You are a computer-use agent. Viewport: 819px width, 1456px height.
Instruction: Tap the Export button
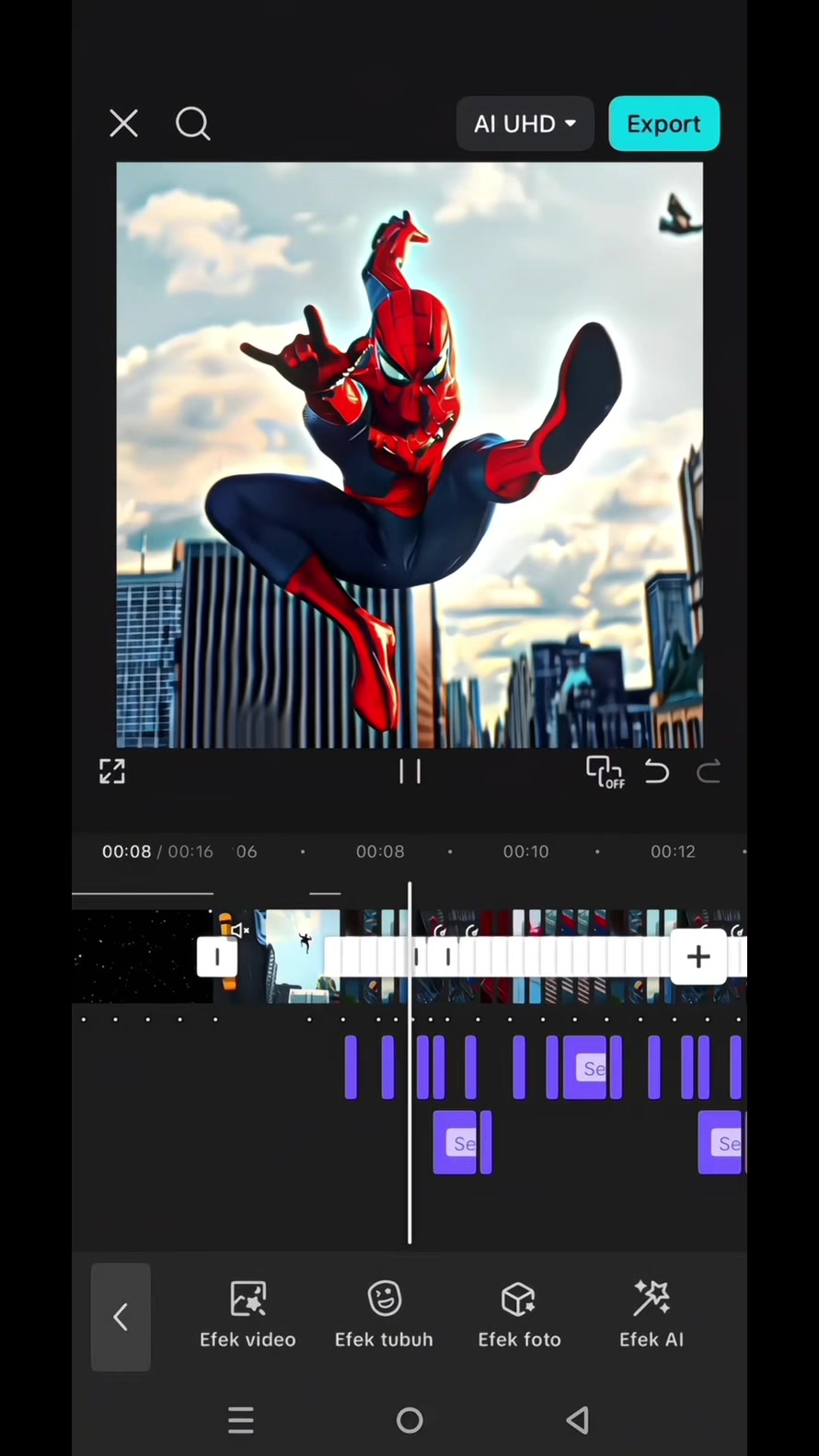pyautogui.click(x=663, y=123)
